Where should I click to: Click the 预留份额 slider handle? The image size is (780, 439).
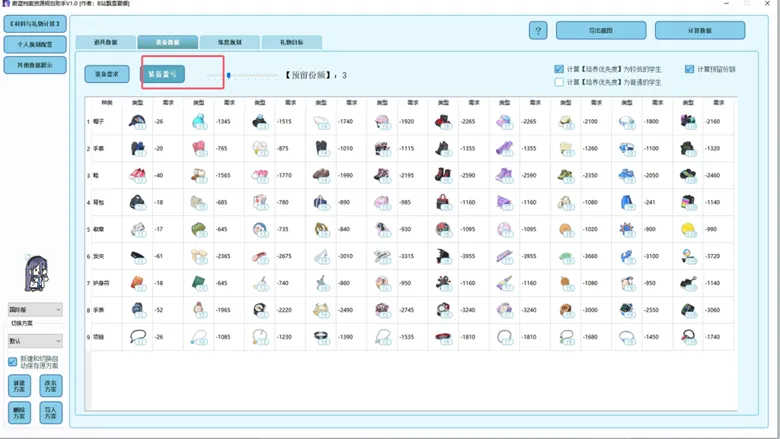[228, 76]
